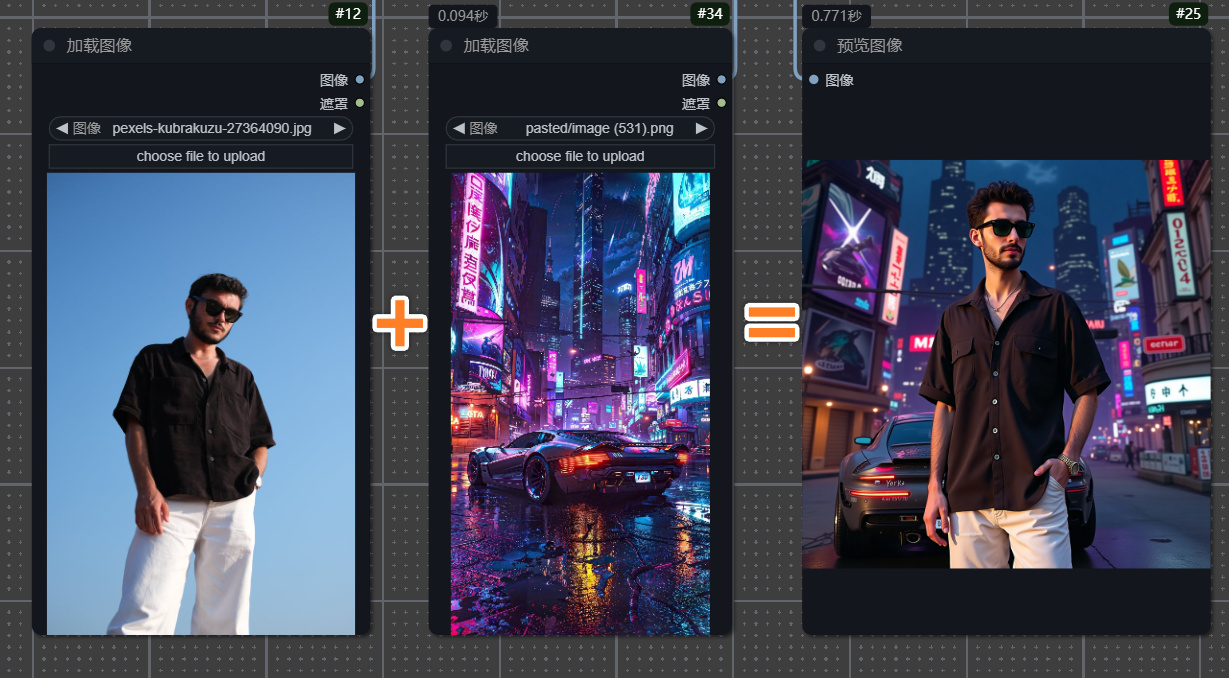The width and height of the screenshot is (1229, 678).
Task: Click the man in black shirt image preview
Action: click(x=200, y=400)
